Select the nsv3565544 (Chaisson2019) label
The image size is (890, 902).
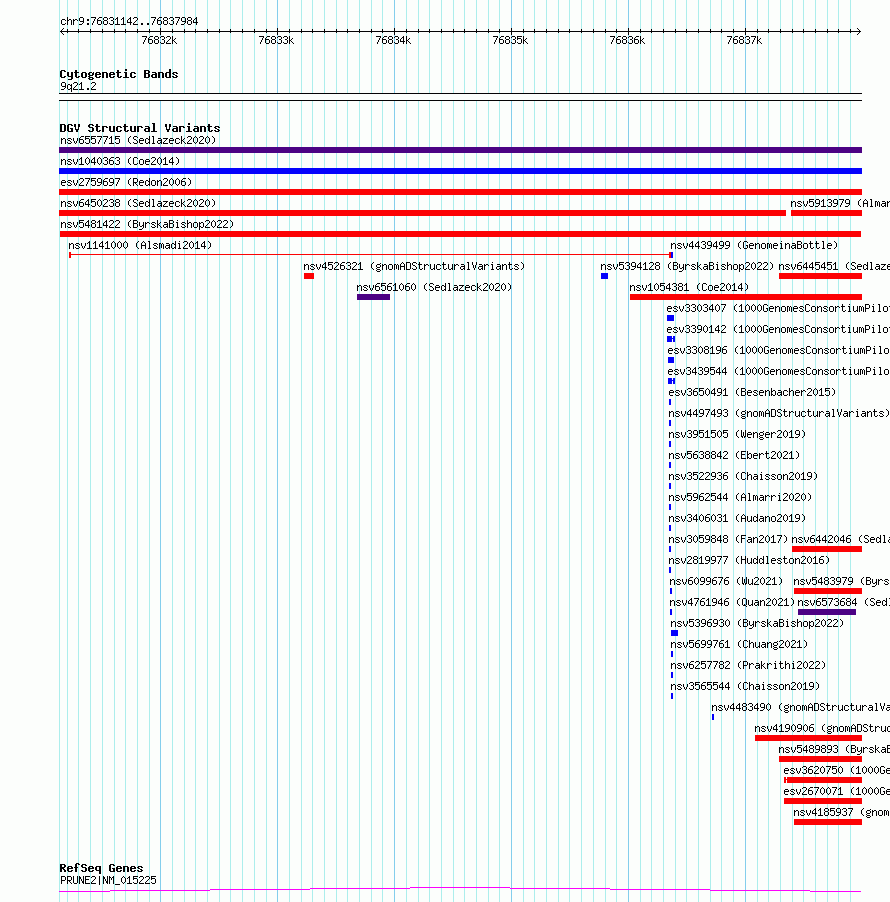click(745, 686)
